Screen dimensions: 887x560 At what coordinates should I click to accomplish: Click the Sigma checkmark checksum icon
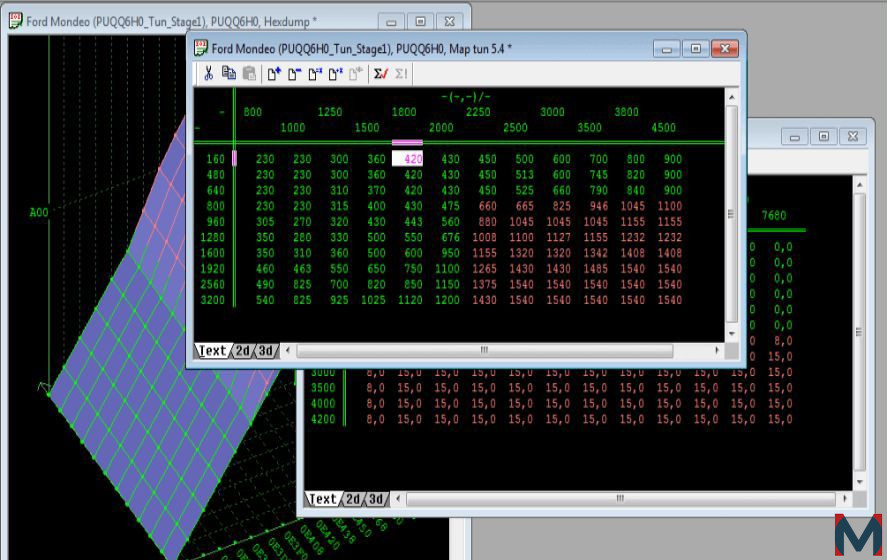[381, 74]
